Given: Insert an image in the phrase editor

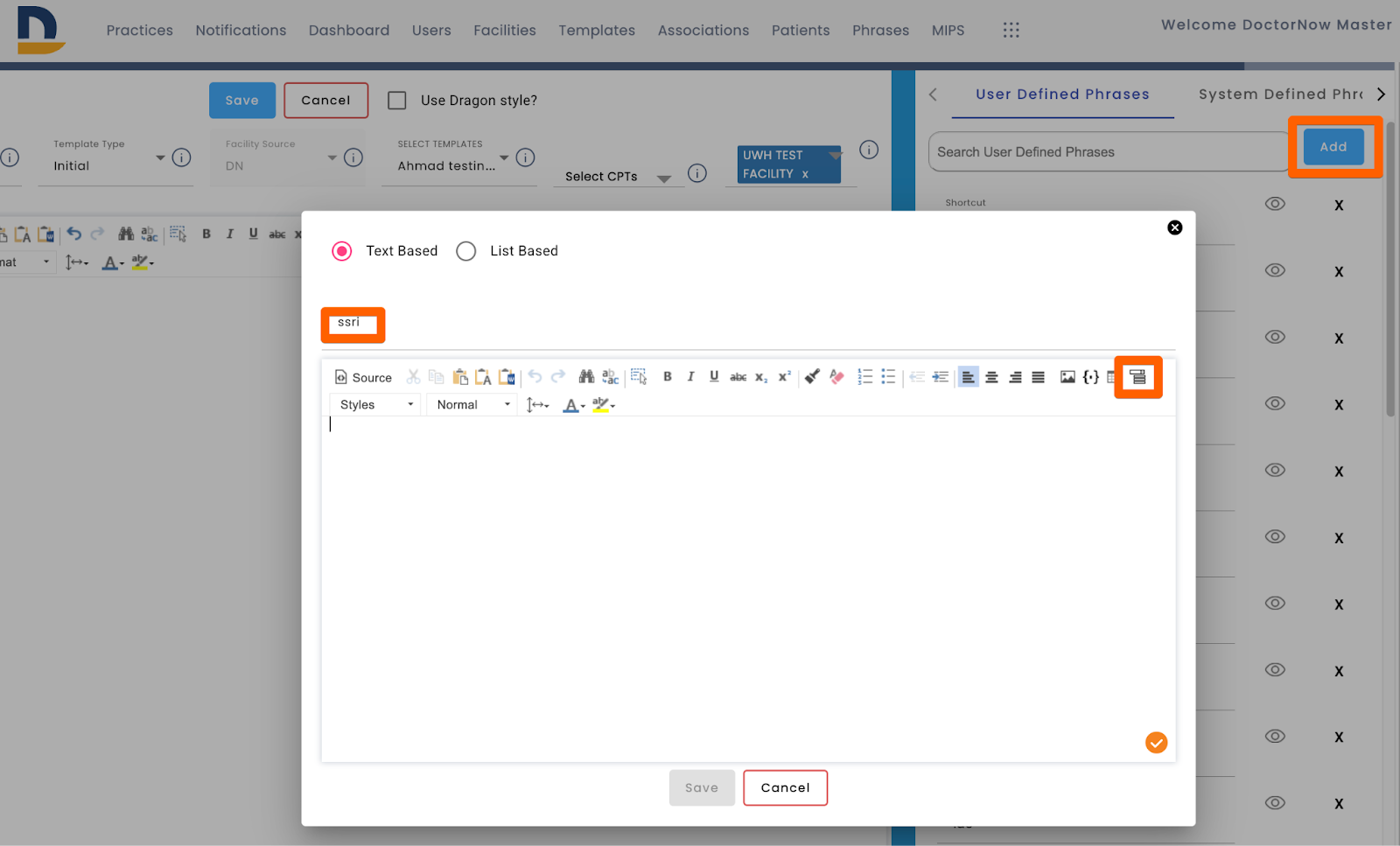Looking at the screenshot, I should pyautogui.click(x=1067, y=377).
